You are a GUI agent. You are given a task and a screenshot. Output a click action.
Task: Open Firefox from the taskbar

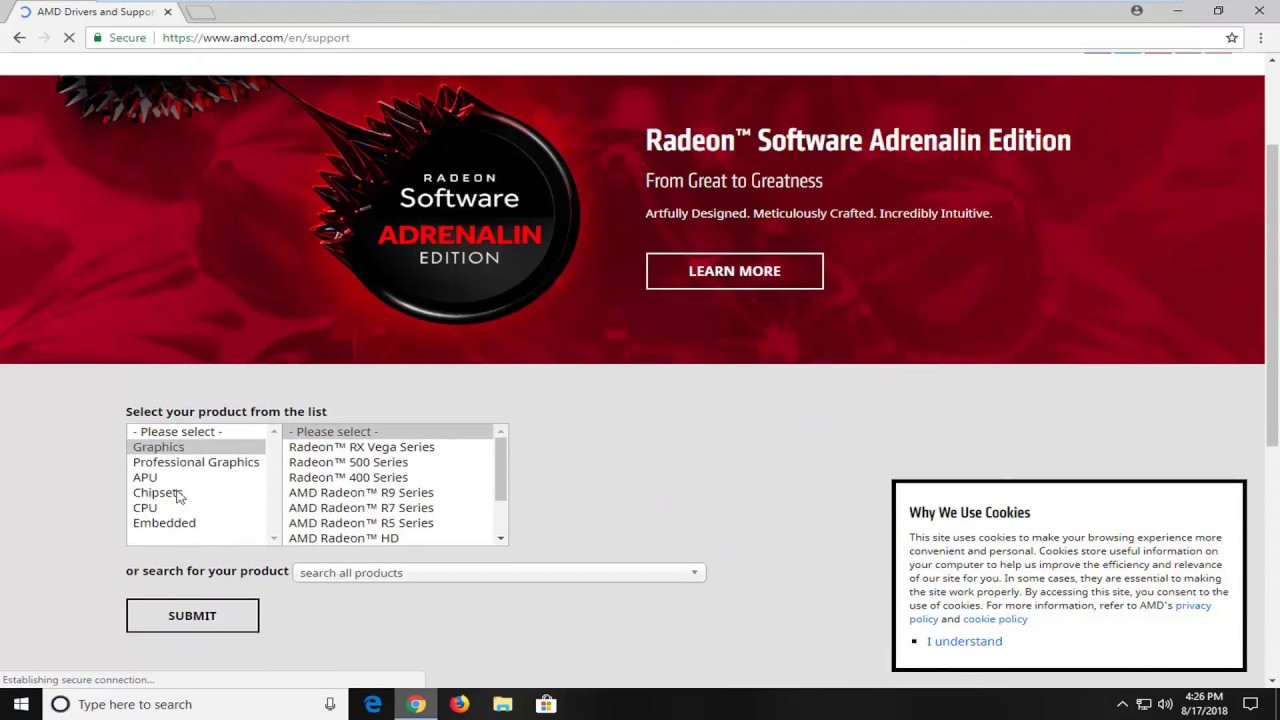pyautogui.click(x=459, y=704)
